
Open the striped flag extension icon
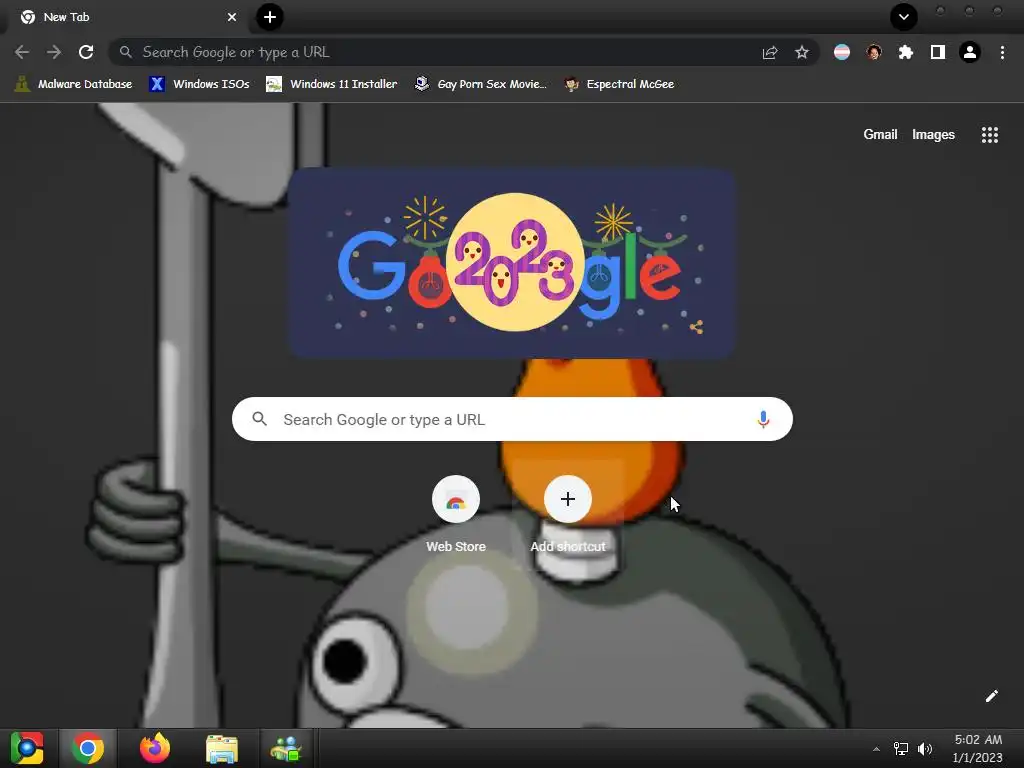842,52
